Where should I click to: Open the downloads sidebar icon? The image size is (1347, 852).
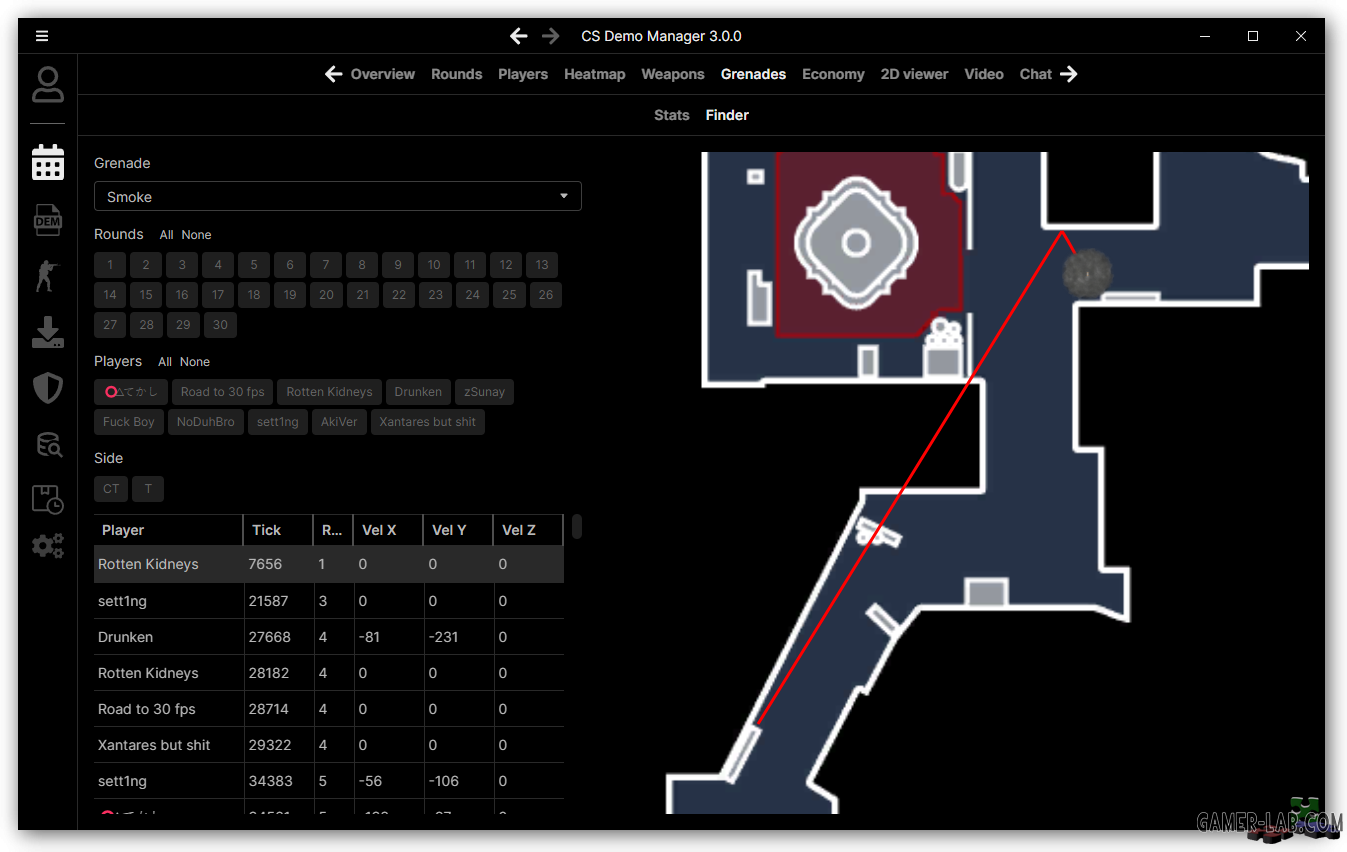pos(48,332)
